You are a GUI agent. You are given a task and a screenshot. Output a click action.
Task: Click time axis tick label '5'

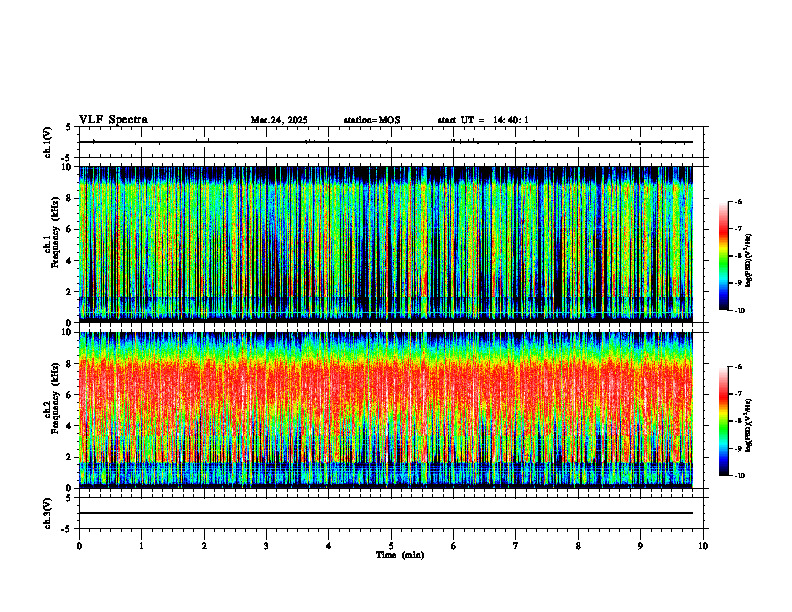click(391, 546)
